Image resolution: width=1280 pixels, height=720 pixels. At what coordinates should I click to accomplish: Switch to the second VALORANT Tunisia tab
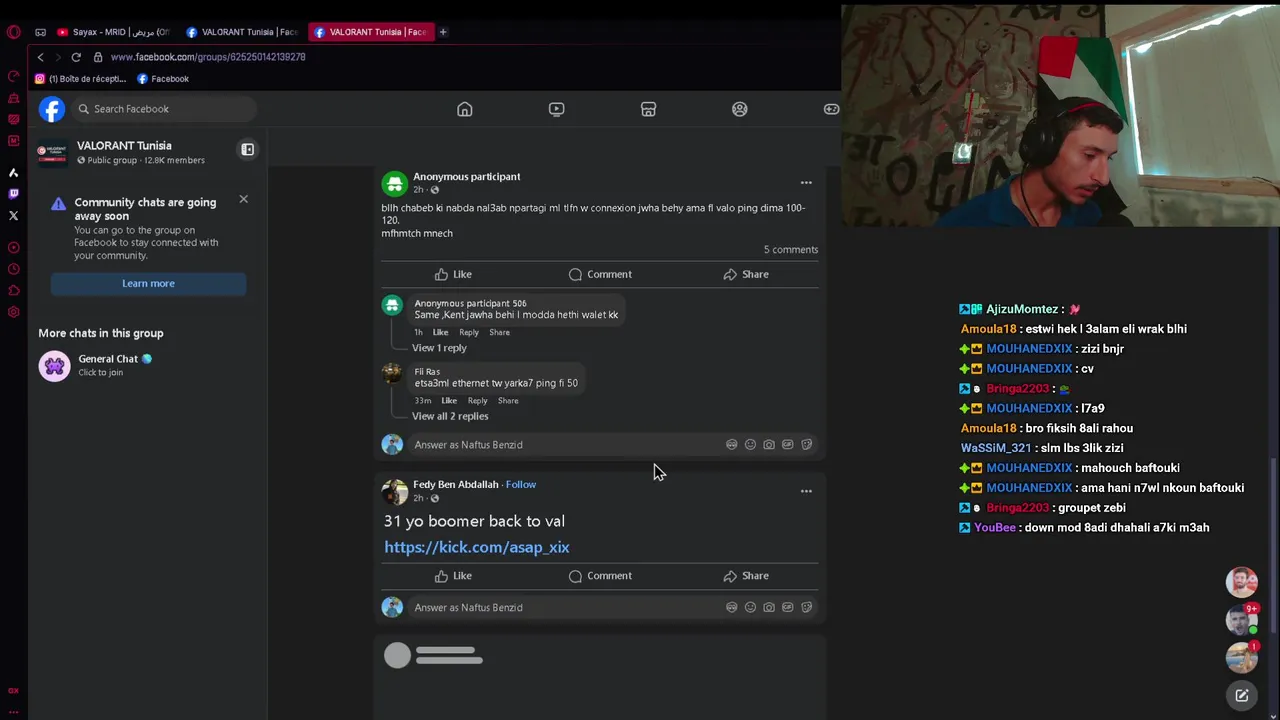(243, 32)
